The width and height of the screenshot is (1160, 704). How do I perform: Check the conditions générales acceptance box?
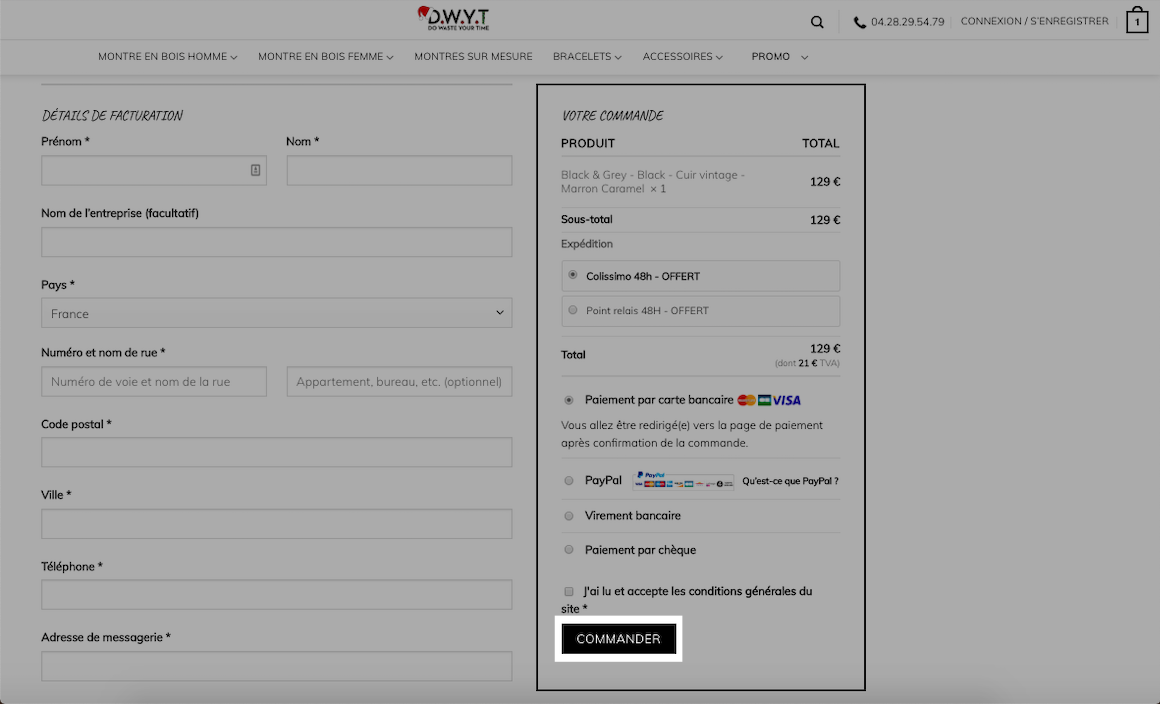(x=569, y=591)
